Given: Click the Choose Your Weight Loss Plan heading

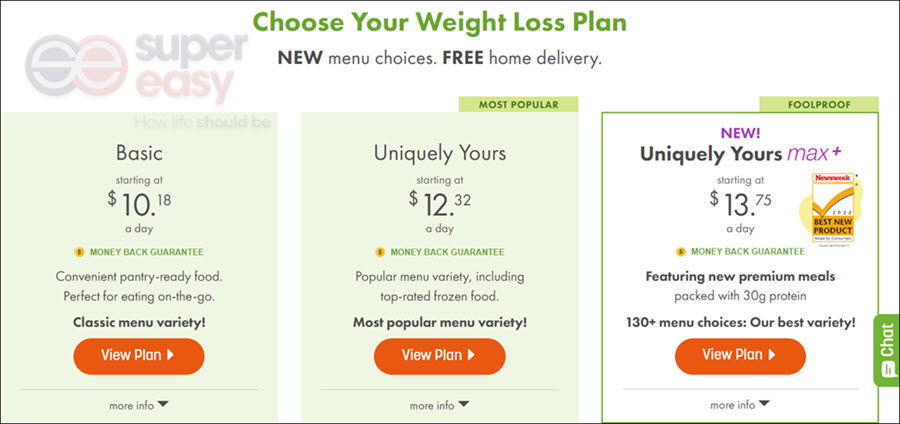Looking at the screenshot, I should [x=439, y=22].
